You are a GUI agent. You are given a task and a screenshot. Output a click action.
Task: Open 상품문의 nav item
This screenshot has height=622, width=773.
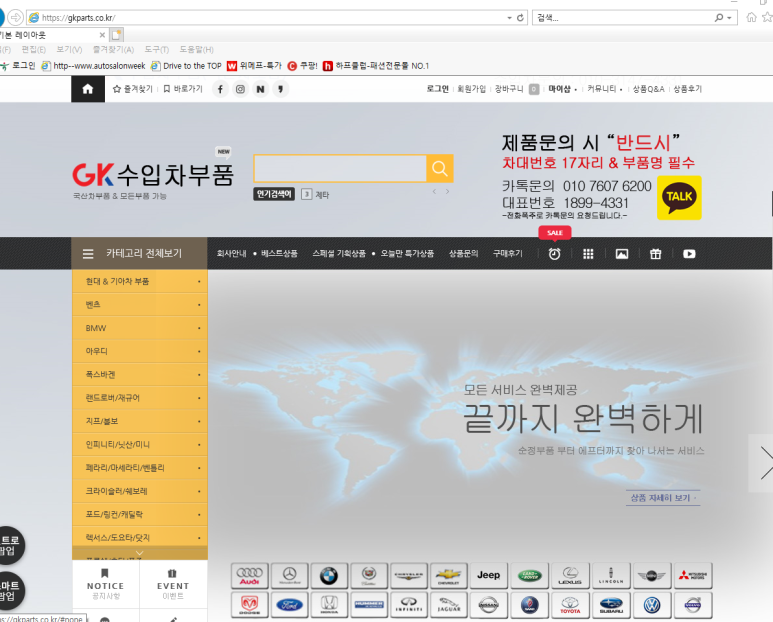[x=463, y=253]
